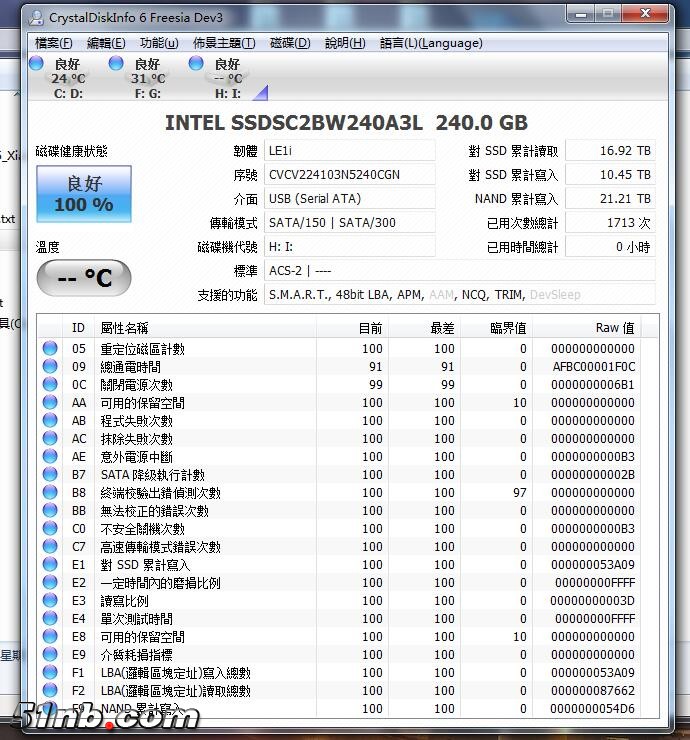Open the 檔案(F) menu
This screenshot has height=740, width=690.
click(x=53, y=43)
